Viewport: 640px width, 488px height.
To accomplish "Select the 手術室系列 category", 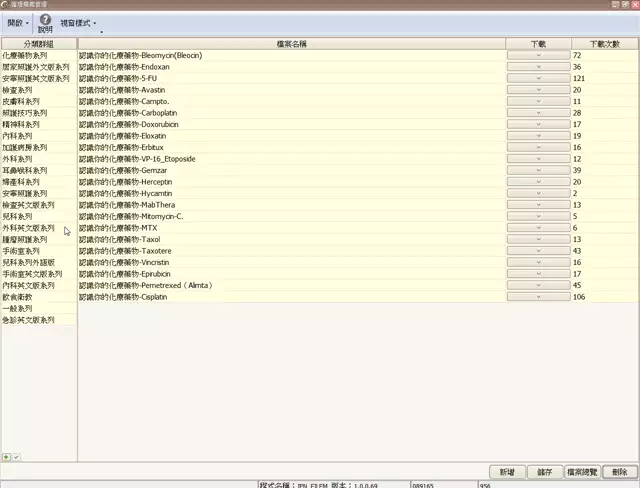I will (39, 251).
